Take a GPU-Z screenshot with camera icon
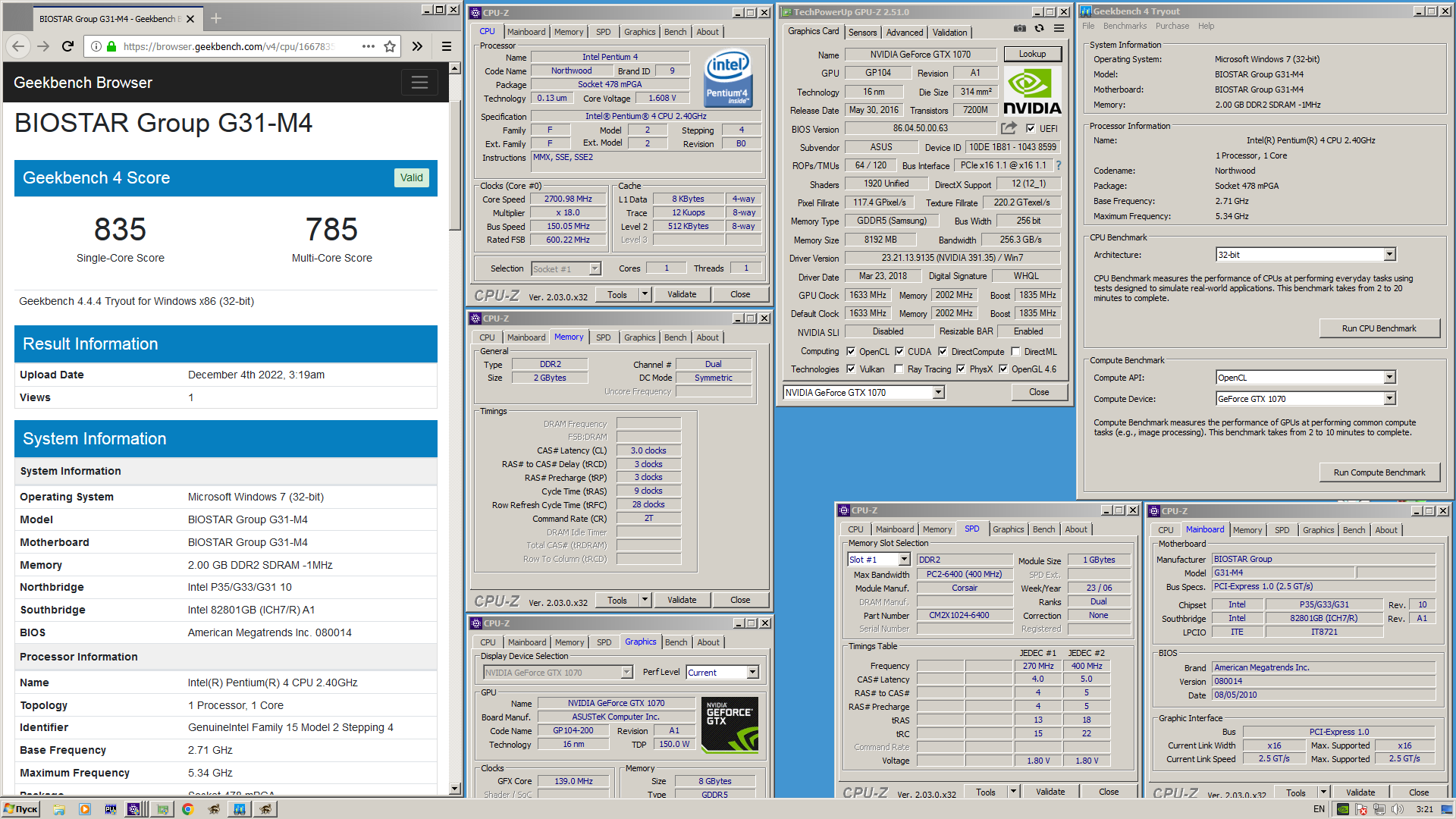This screenshot has width=1456, height=819. tap(1019, 28)
